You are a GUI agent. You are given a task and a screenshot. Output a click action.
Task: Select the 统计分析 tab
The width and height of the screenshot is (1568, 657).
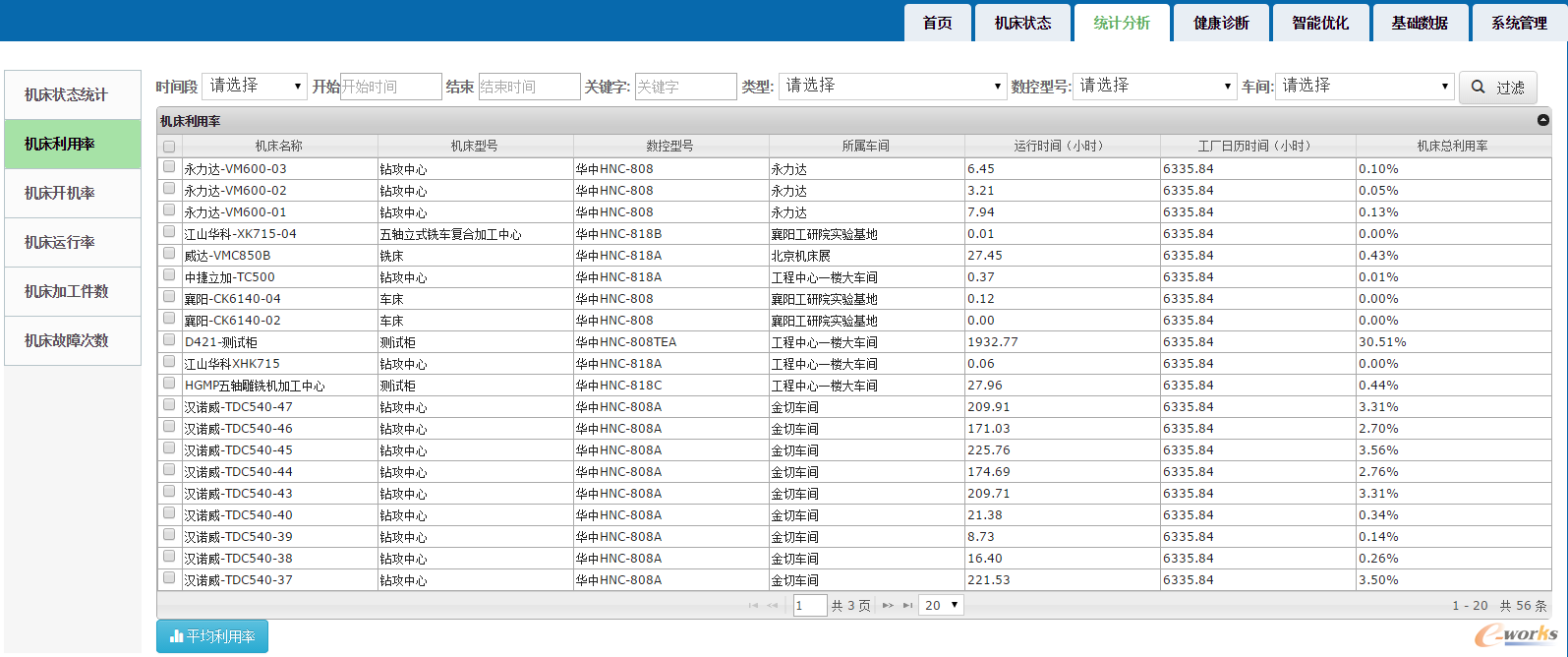coord(1122,23)
